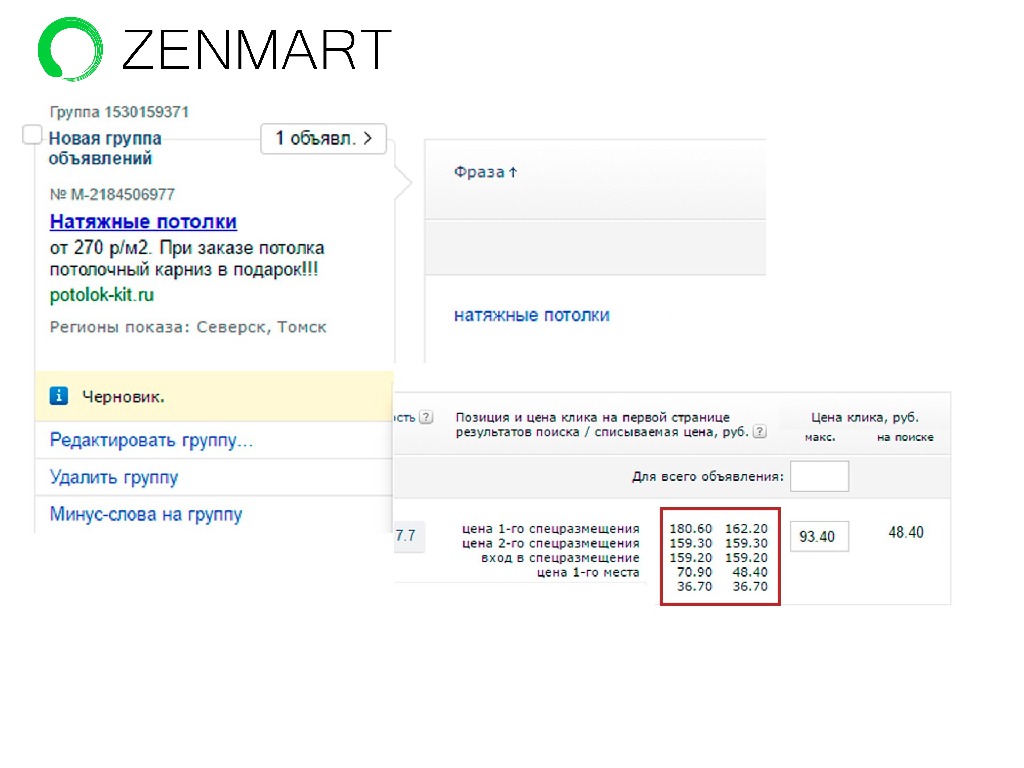Viewport: 1024px width, 768px height.
Task: Choose Удалить группу from the group options
Action: click(114, 477)
